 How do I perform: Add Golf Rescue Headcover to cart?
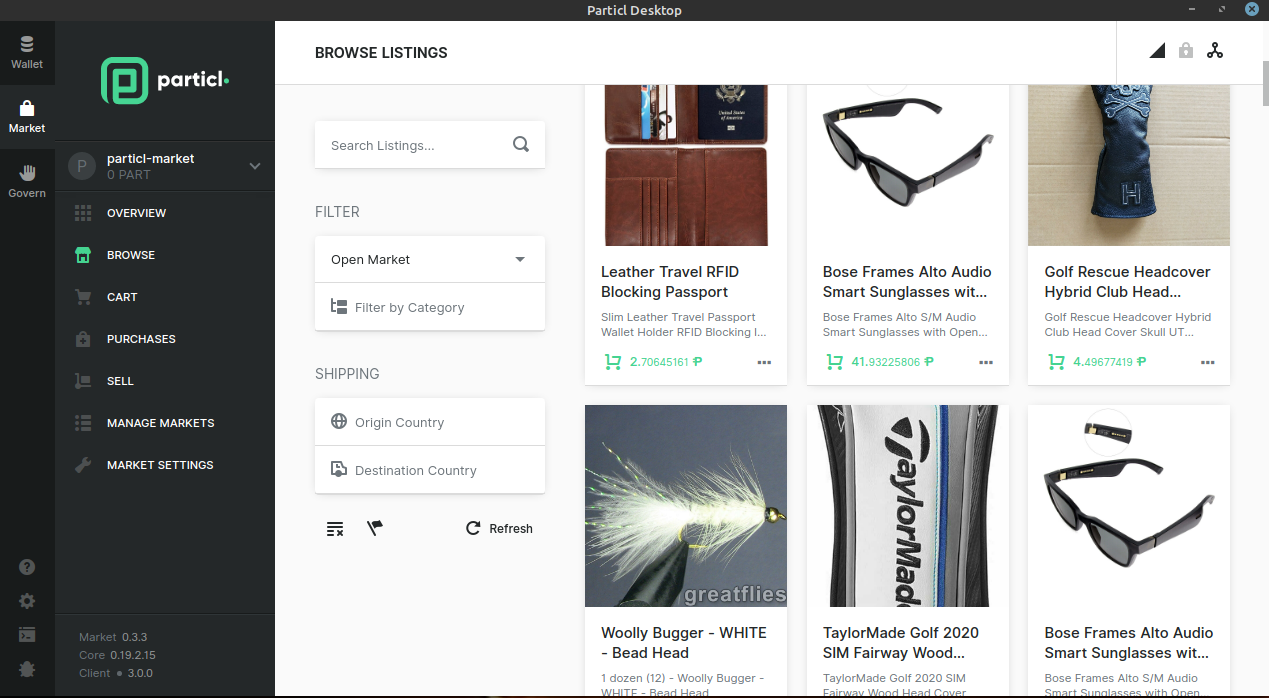click(x=1056, y=362)
